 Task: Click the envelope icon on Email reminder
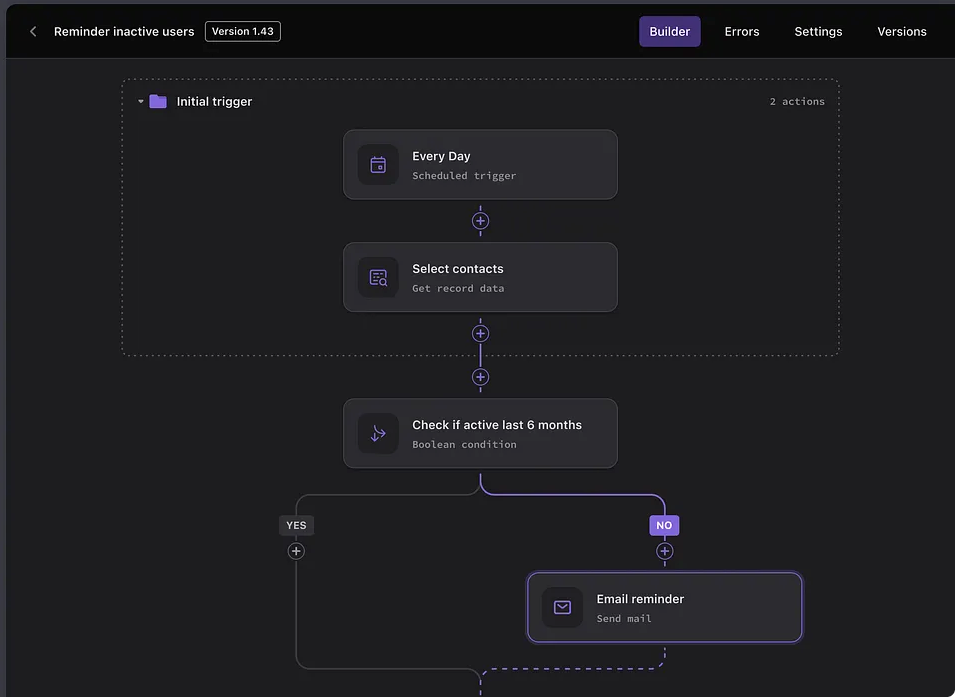point(562,608)
